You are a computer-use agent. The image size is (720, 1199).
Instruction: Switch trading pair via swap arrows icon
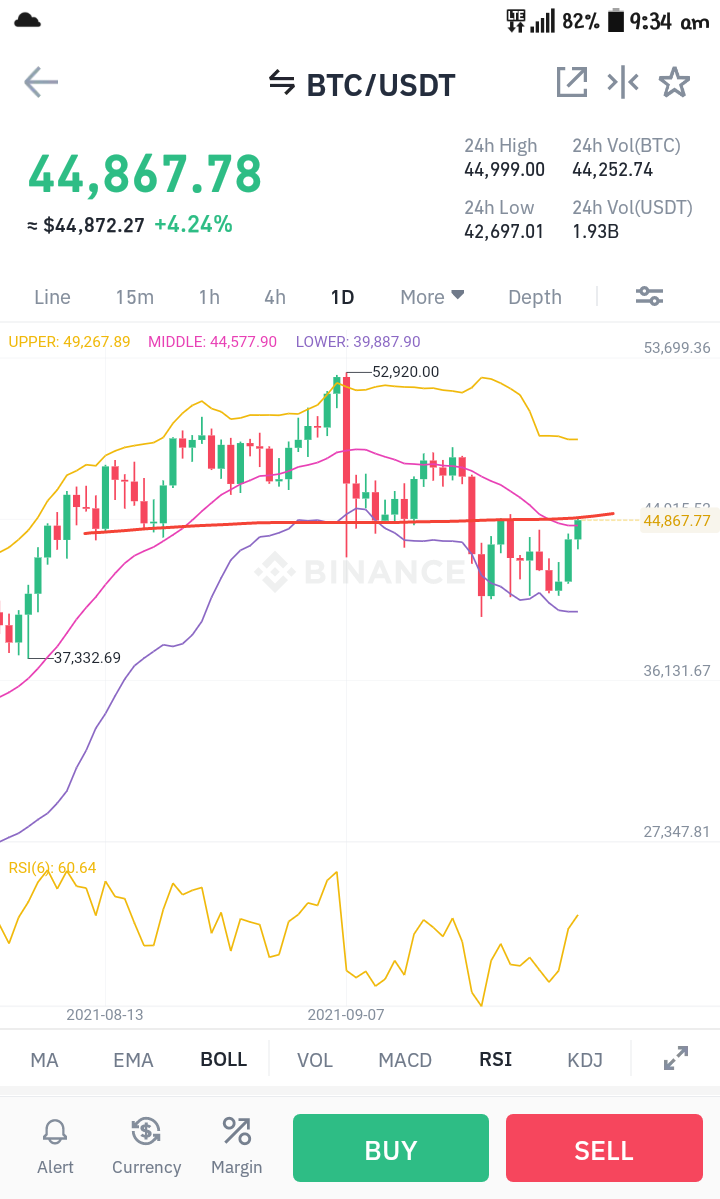[x=281, y=83]
